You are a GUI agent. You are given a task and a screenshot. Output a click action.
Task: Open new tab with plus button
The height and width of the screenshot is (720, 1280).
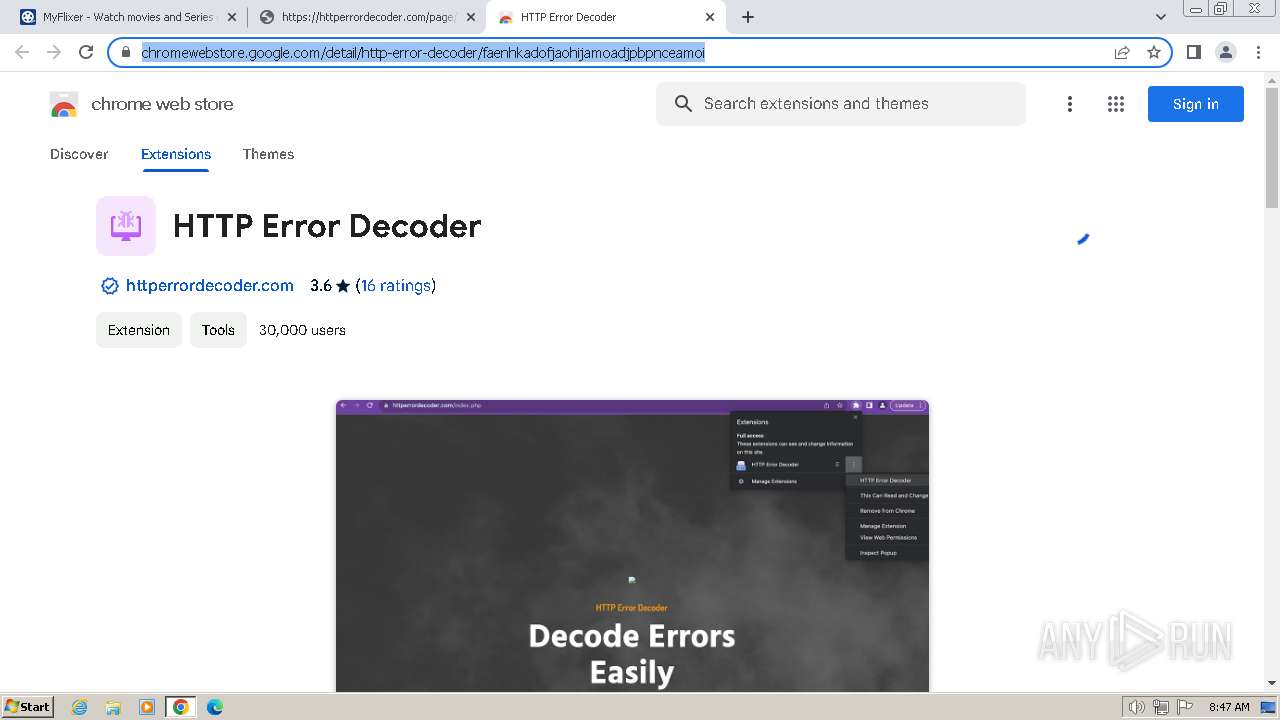[748, 17]
